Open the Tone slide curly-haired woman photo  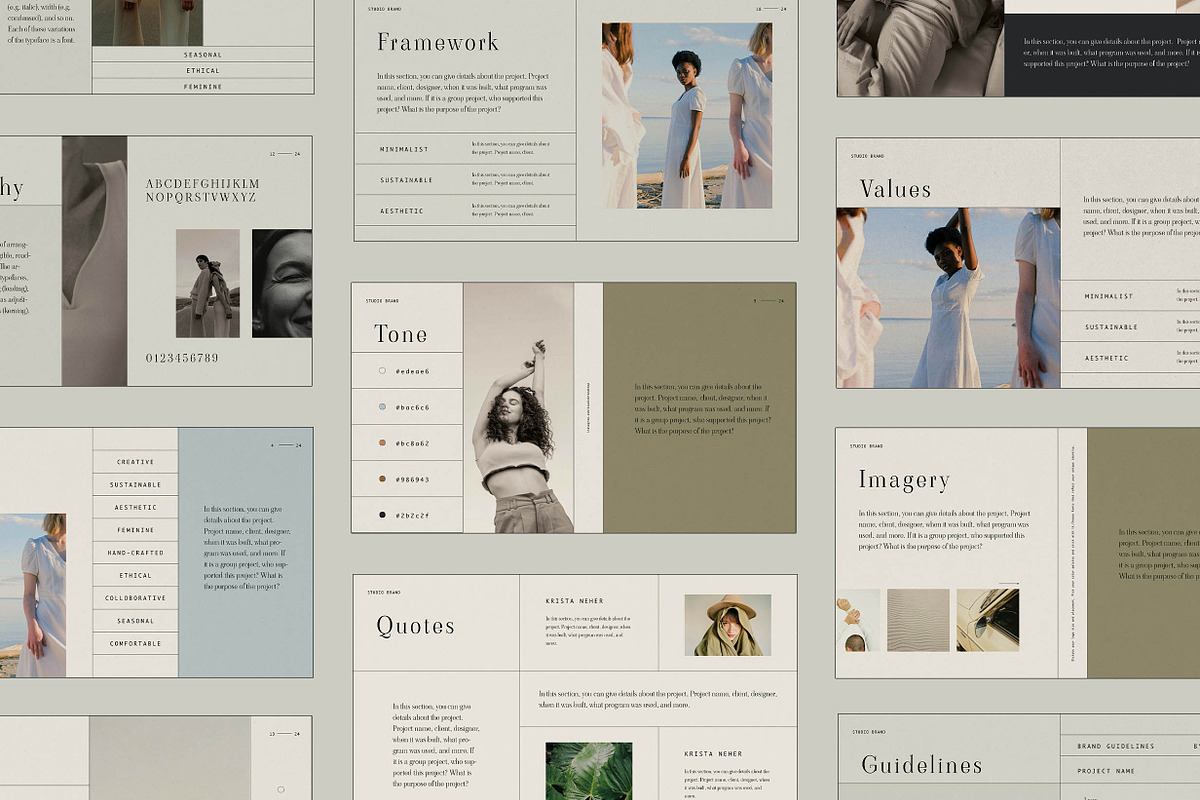coord(518,408)
